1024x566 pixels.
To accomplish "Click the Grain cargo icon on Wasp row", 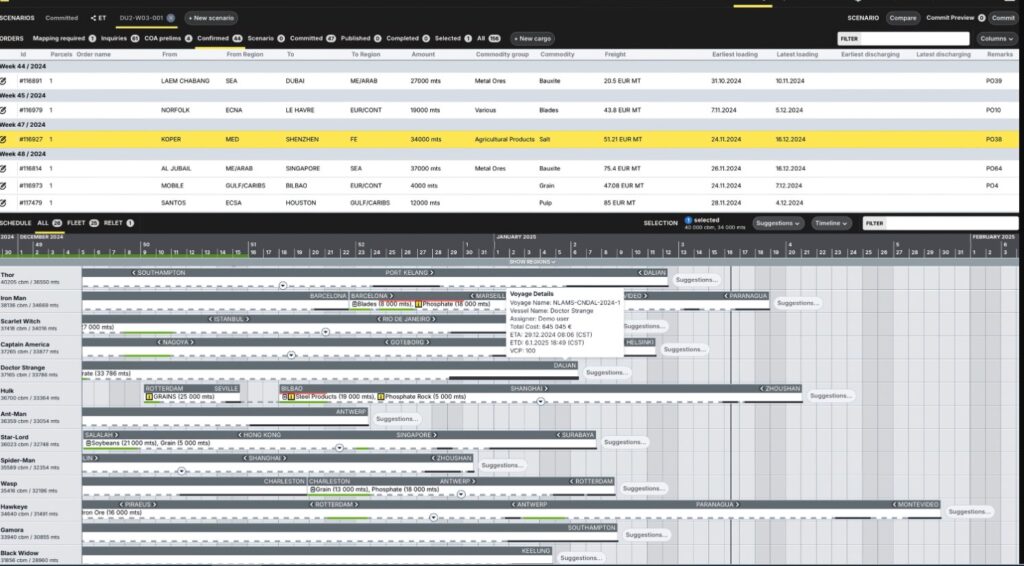I will point(312,490).
